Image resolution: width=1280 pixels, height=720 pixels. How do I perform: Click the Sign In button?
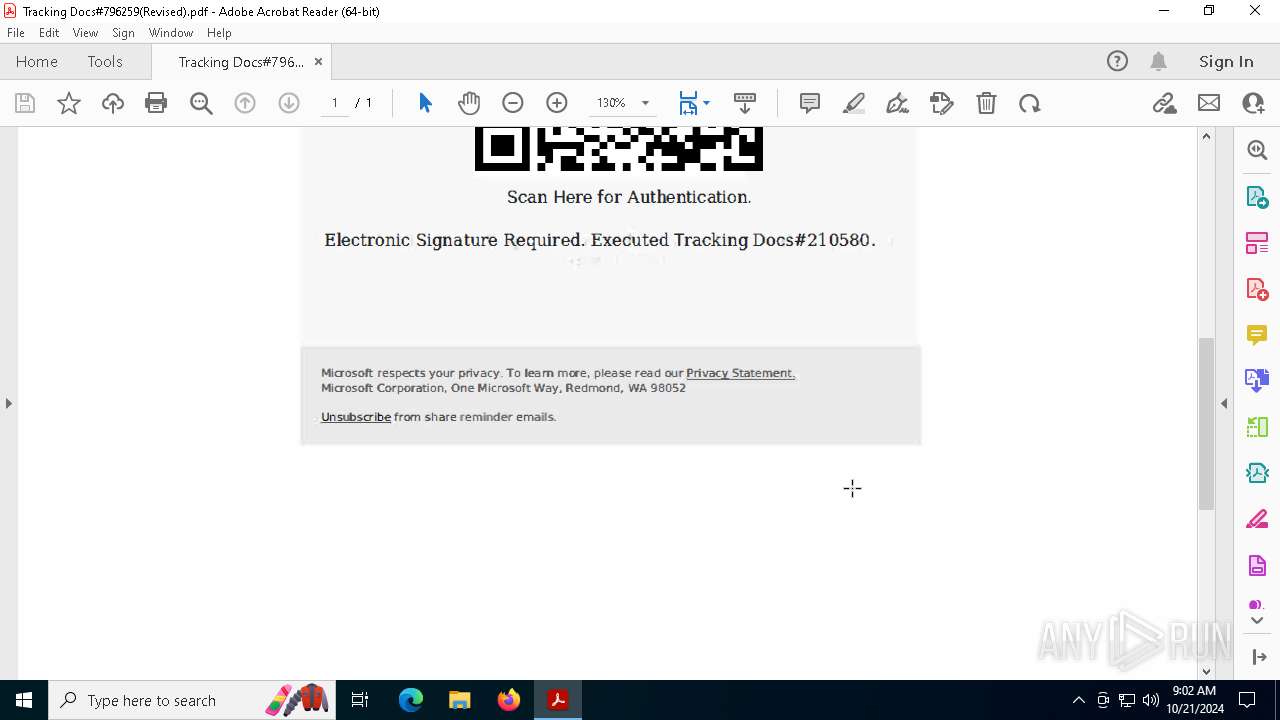(x=1226, y=62)
